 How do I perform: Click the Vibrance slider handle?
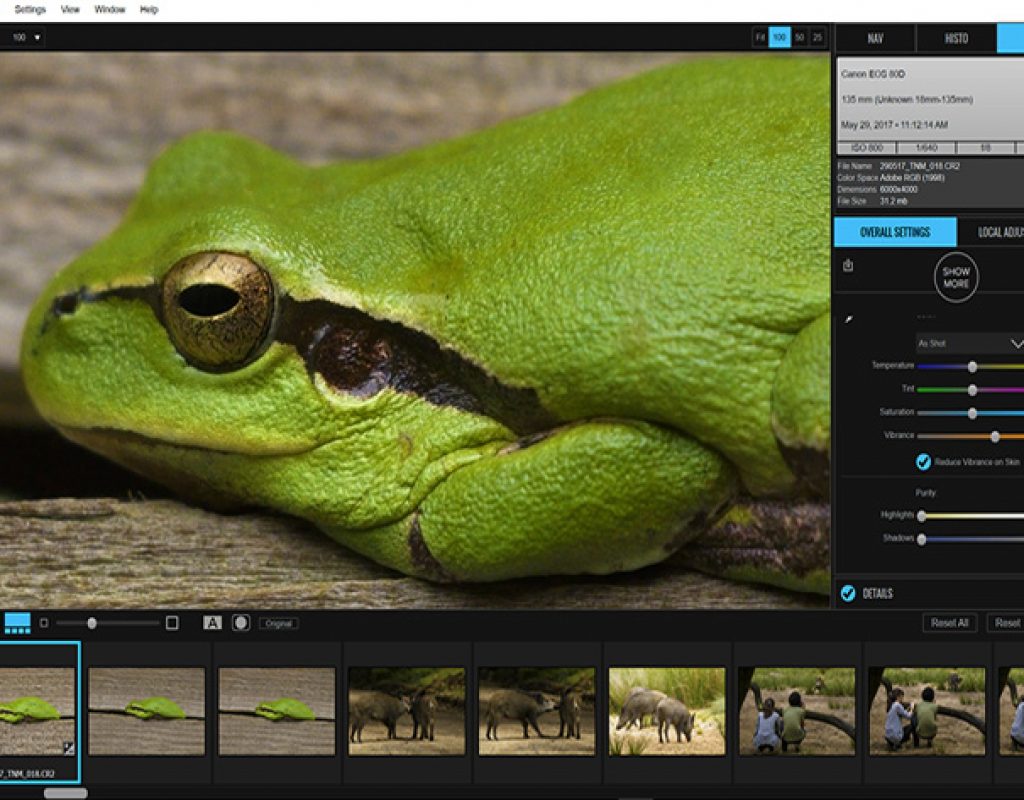pos(995,436)
